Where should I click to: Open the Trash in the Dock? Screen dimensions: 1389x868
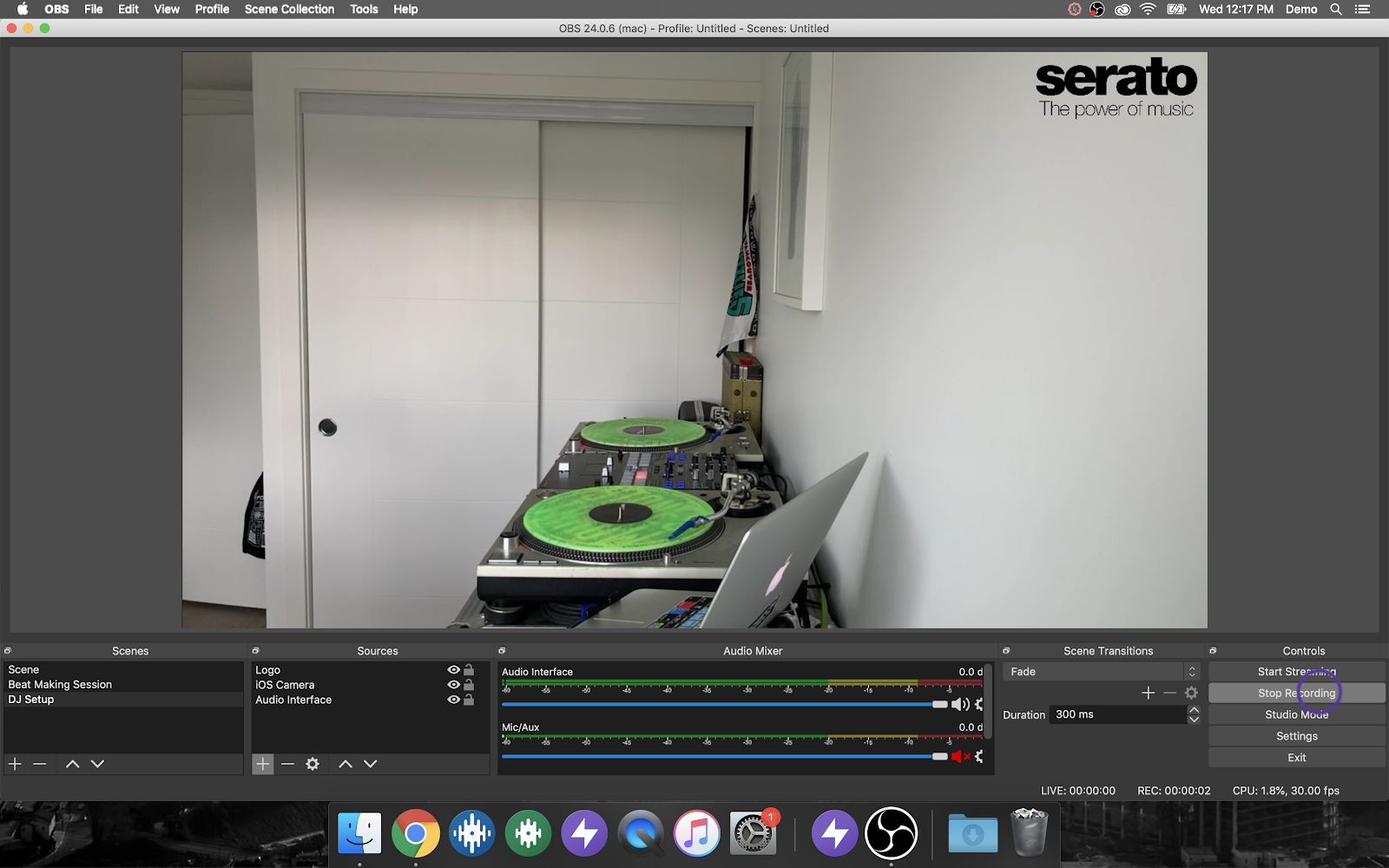coord(1030,832)
